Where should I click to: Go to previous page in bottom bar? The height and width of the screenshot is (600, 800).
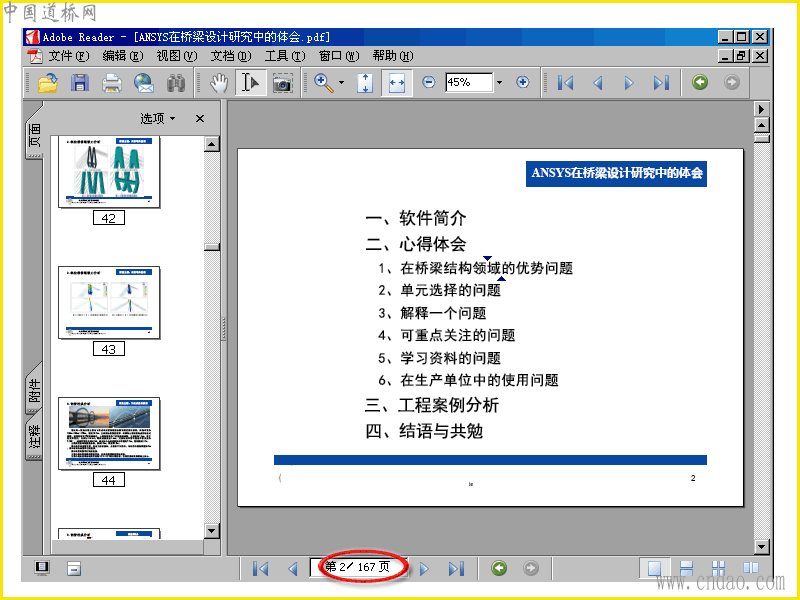pyautogui.click(x=293, y=568)
